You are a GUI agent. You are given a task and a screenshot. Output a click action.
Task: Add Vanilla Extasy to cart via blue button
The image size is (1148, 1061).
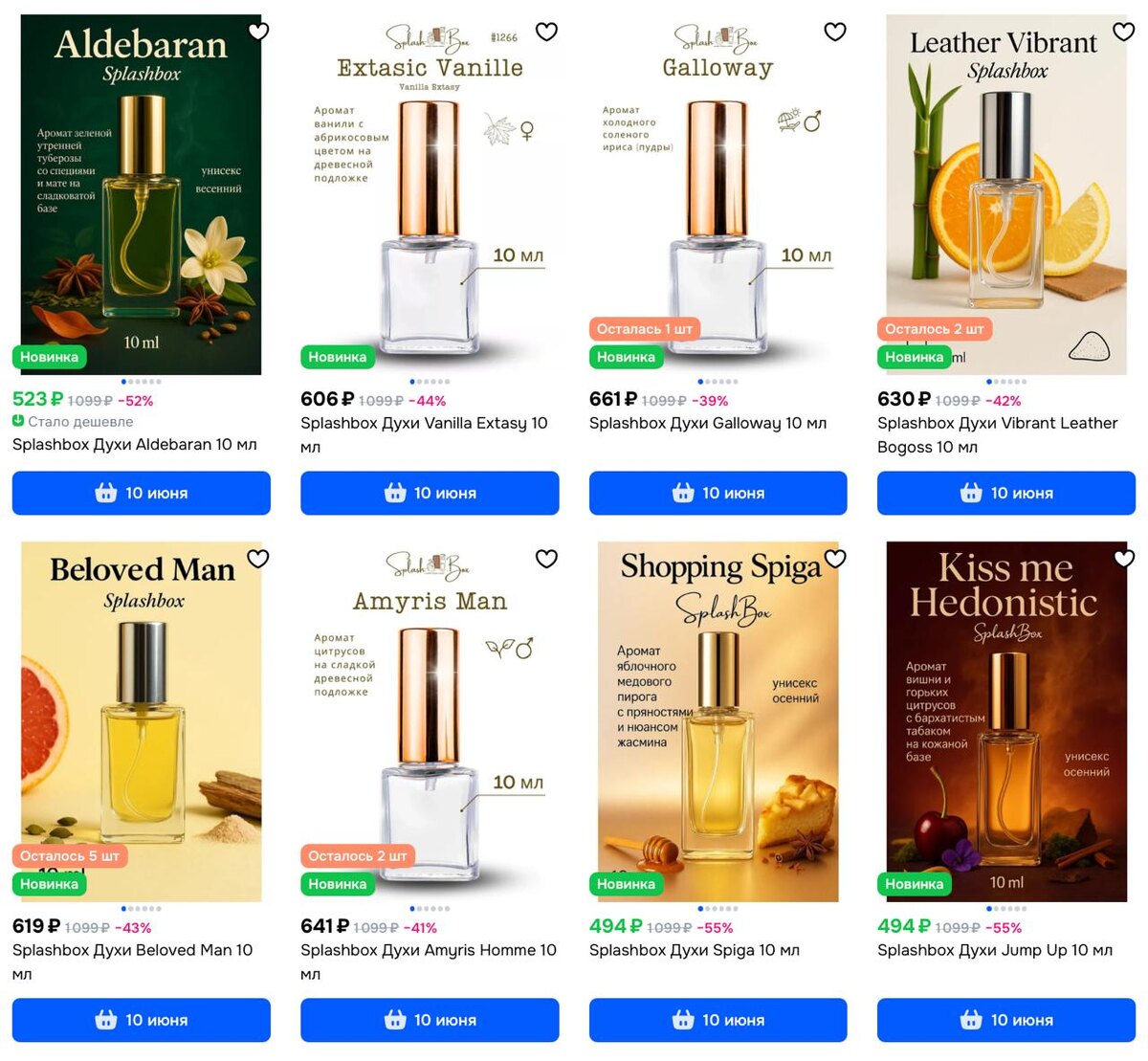coord(430,493)
